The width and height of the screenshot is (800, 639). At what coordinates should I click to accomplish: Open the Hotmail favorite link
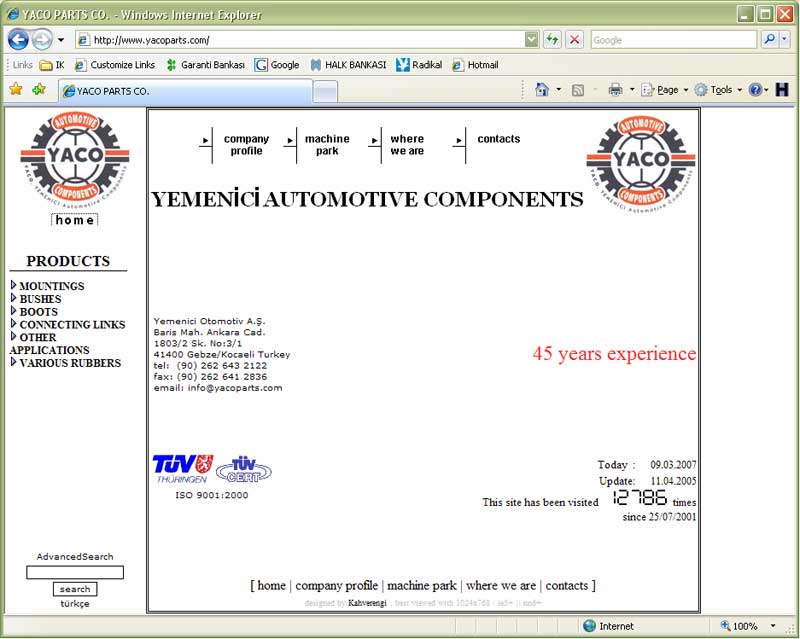point(476,65)
